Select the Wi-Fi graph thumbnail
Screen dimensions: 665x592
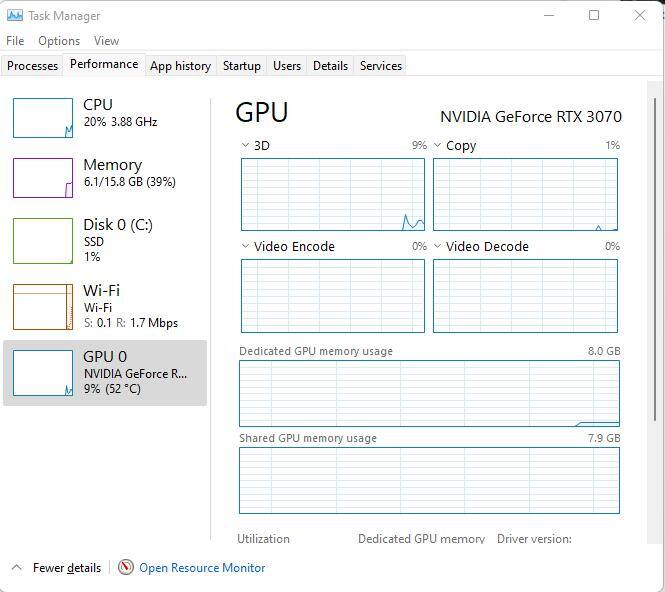pos(42,307)
